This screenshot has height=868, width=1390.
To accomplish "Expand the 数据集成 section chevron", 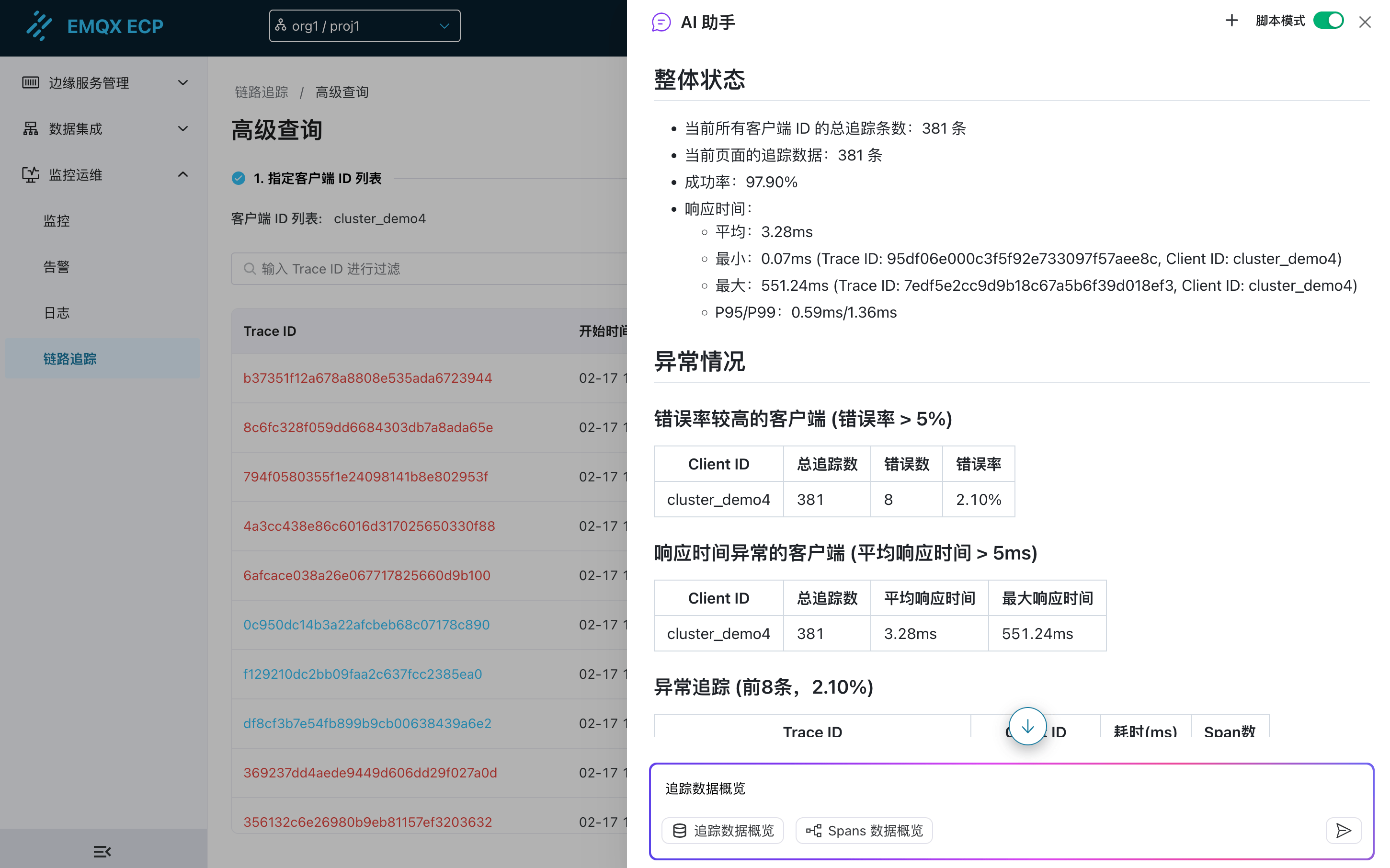I will [182, 128].
